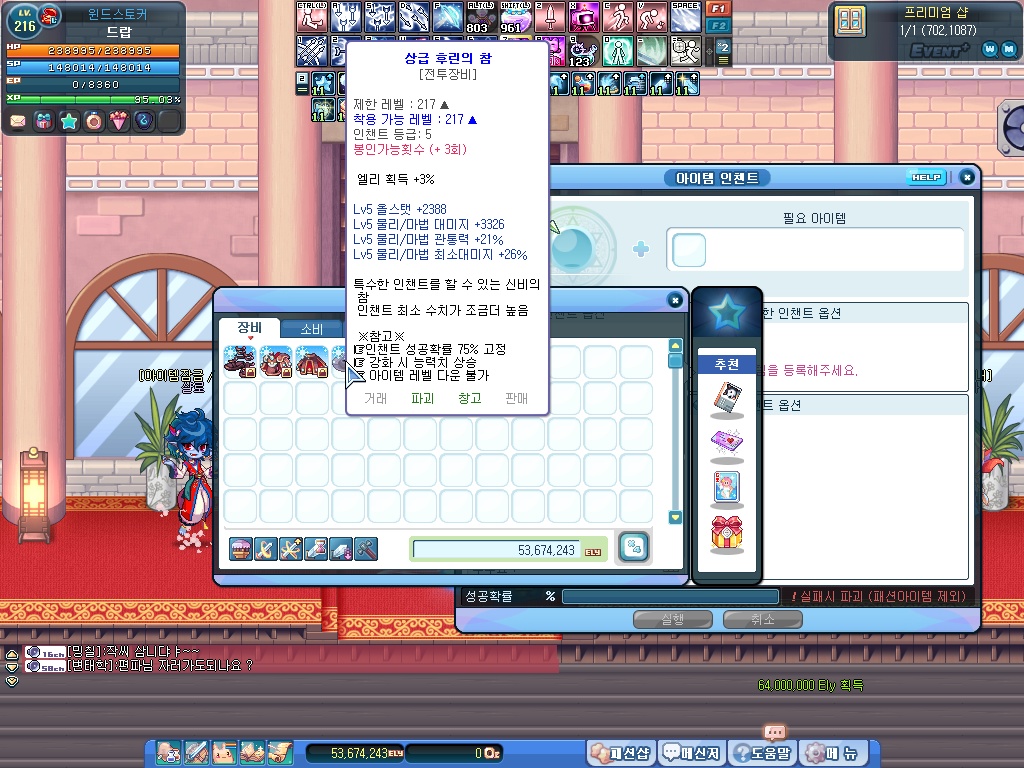Click the required item slot in the enchant window
Image resolution: width=1024 pixels, height=768 pixels.
click(x=689, y=250)
